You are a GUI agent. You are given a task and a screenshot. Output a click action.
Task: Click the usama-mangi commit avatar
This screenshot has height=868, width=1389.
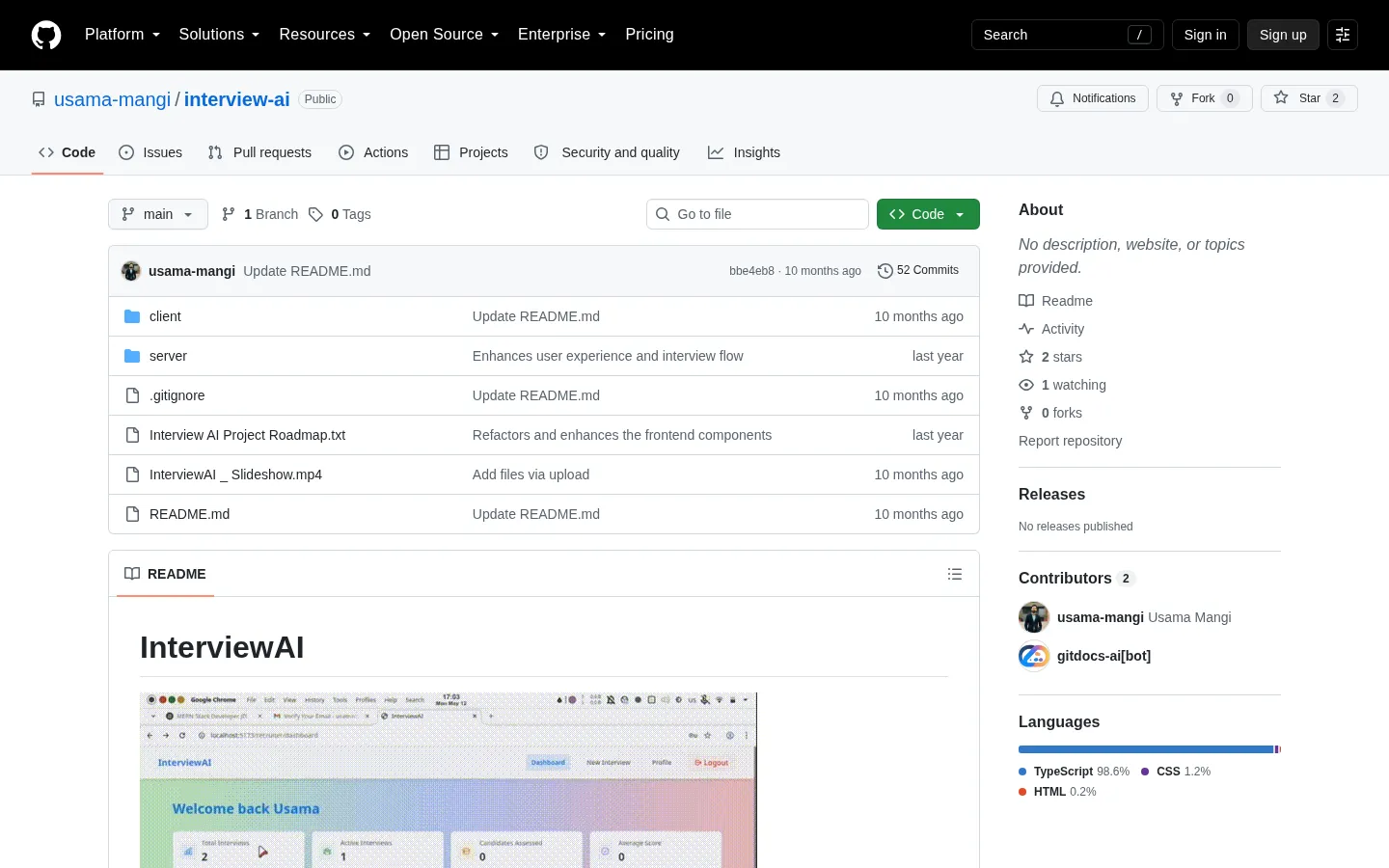click(x=131, y=271)
